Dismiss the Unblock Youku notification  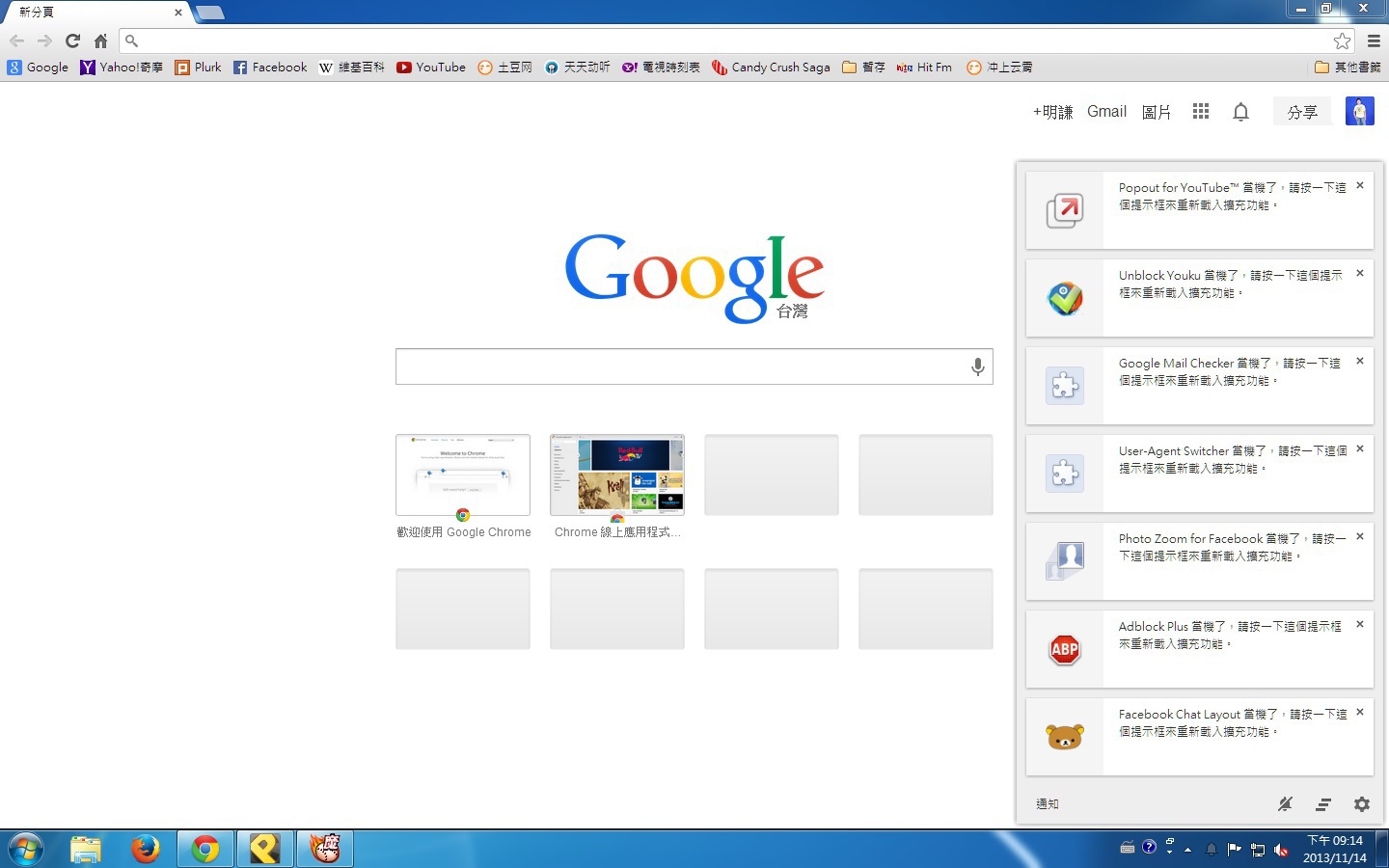(x=1360, y=273)
